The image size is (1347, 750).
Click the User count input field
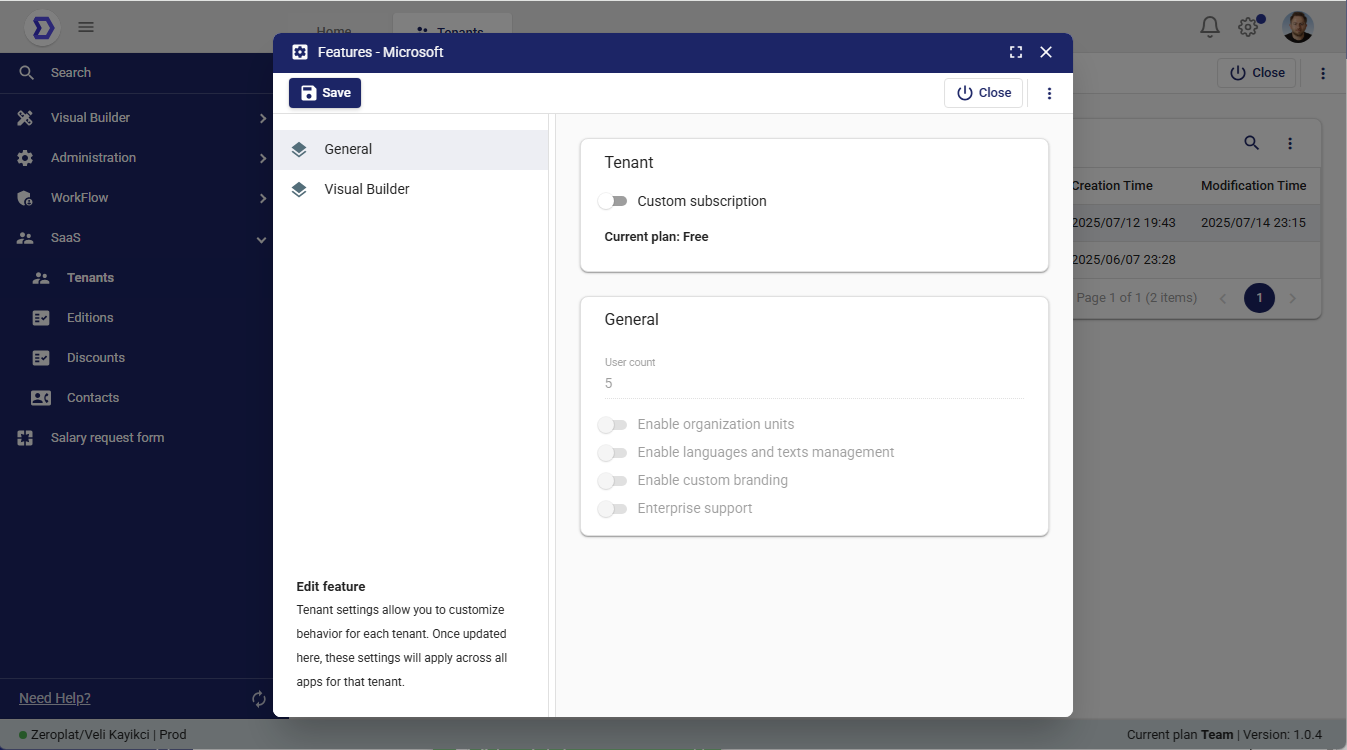(x=813, y=383)
